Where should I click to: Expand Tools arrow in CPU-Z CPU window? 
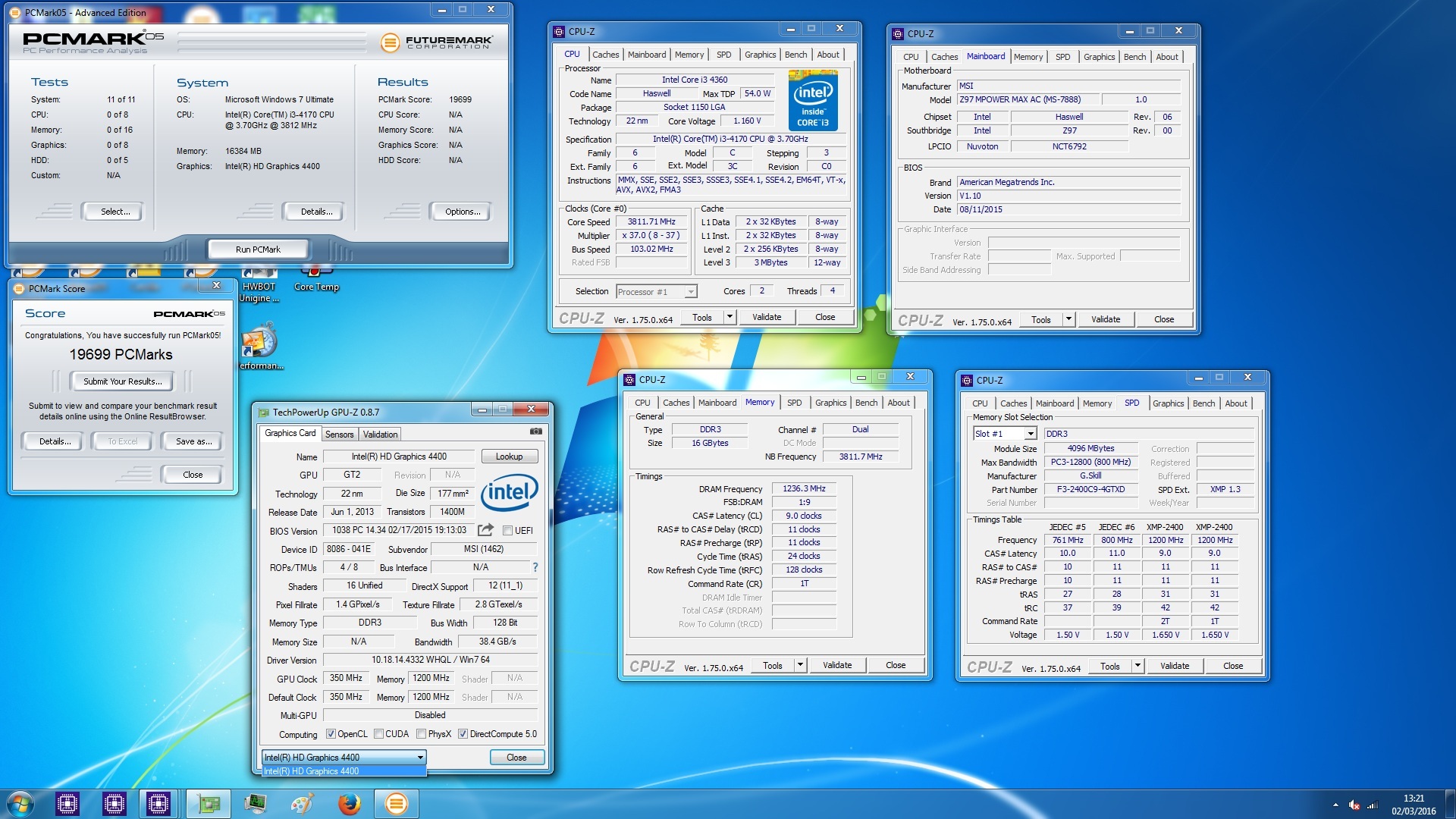pos(730,317)
